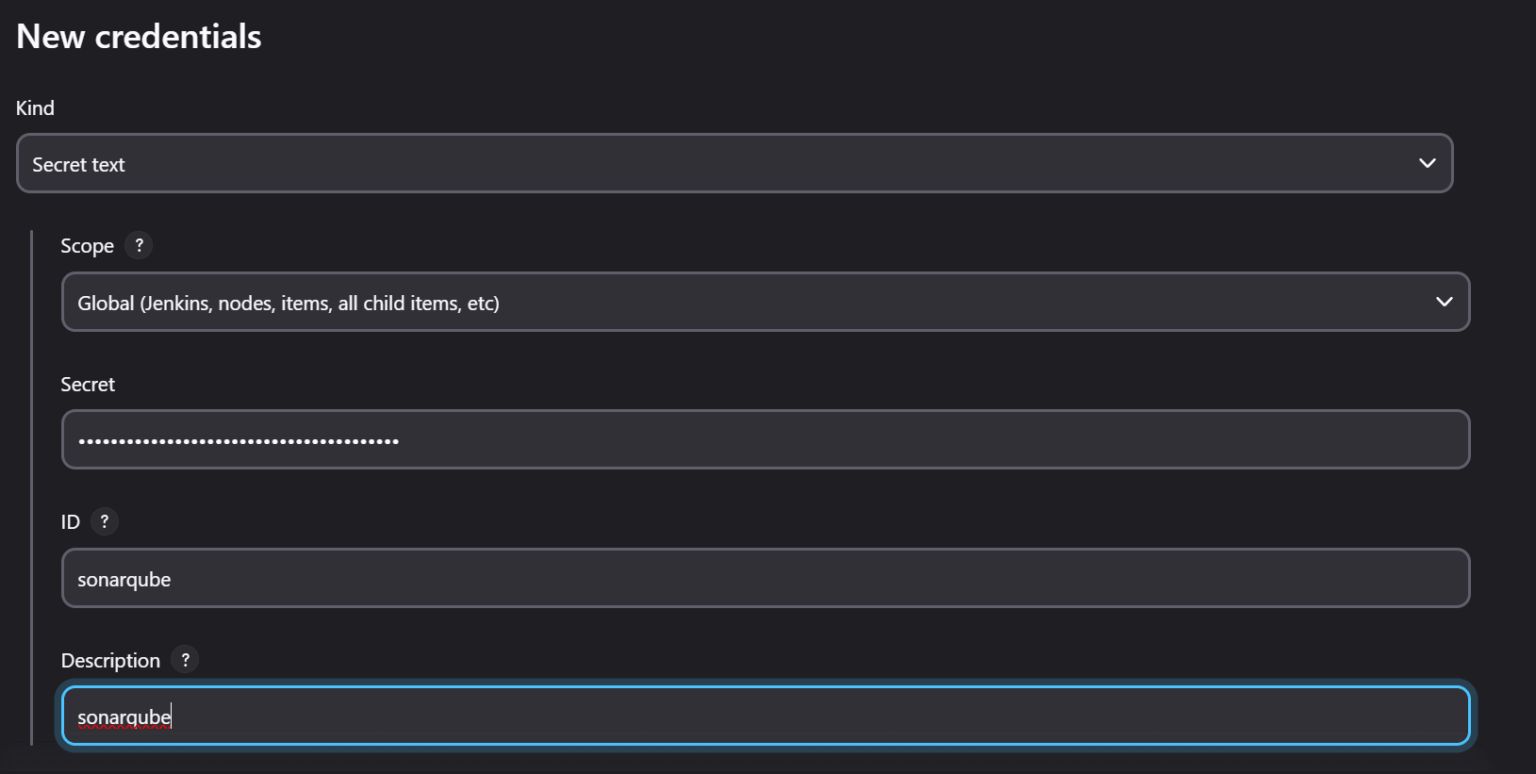Click the Description help question mark
The image size is (1536, 774).
click(x=184, y=660)
